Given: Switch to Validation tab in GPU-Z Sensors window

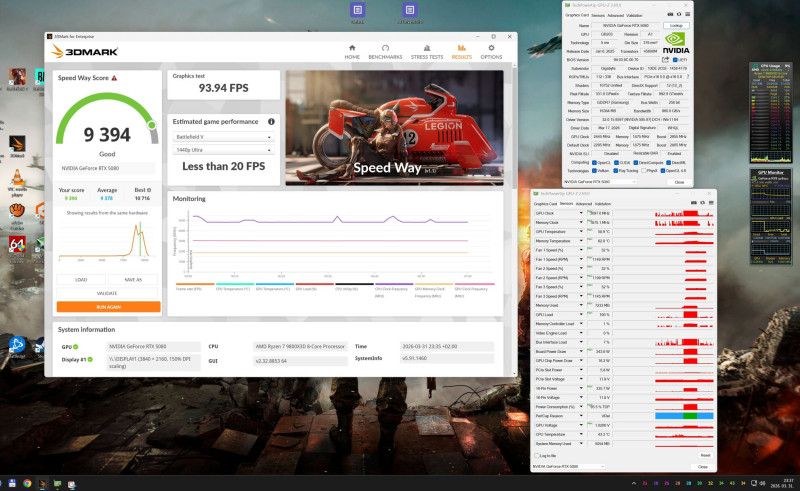Looking at the screenshot, I should (603, 204).
